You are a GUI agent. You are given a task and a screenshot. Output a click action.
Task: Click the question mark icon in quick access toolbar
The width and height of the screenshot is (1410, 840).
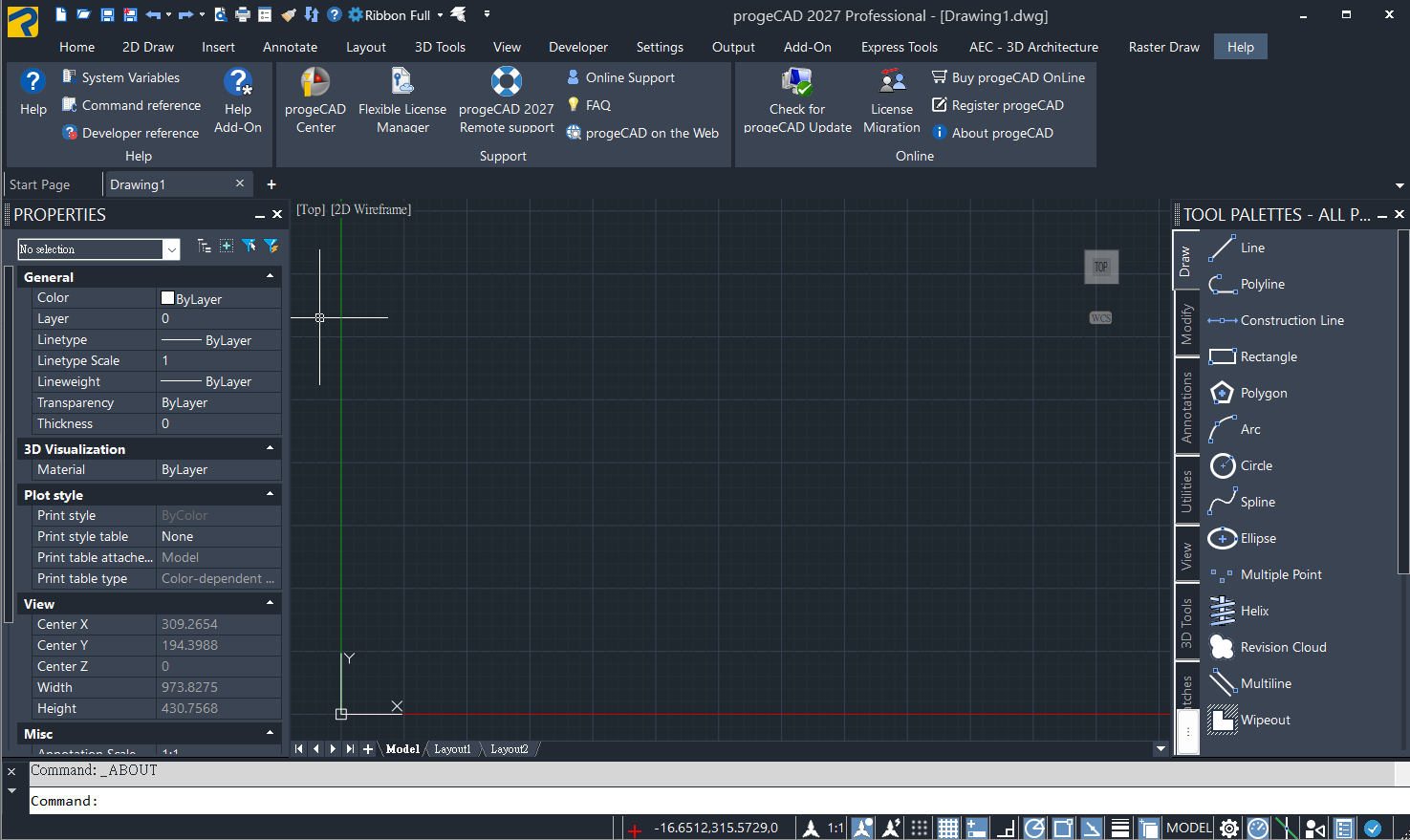tap(334, 14)
